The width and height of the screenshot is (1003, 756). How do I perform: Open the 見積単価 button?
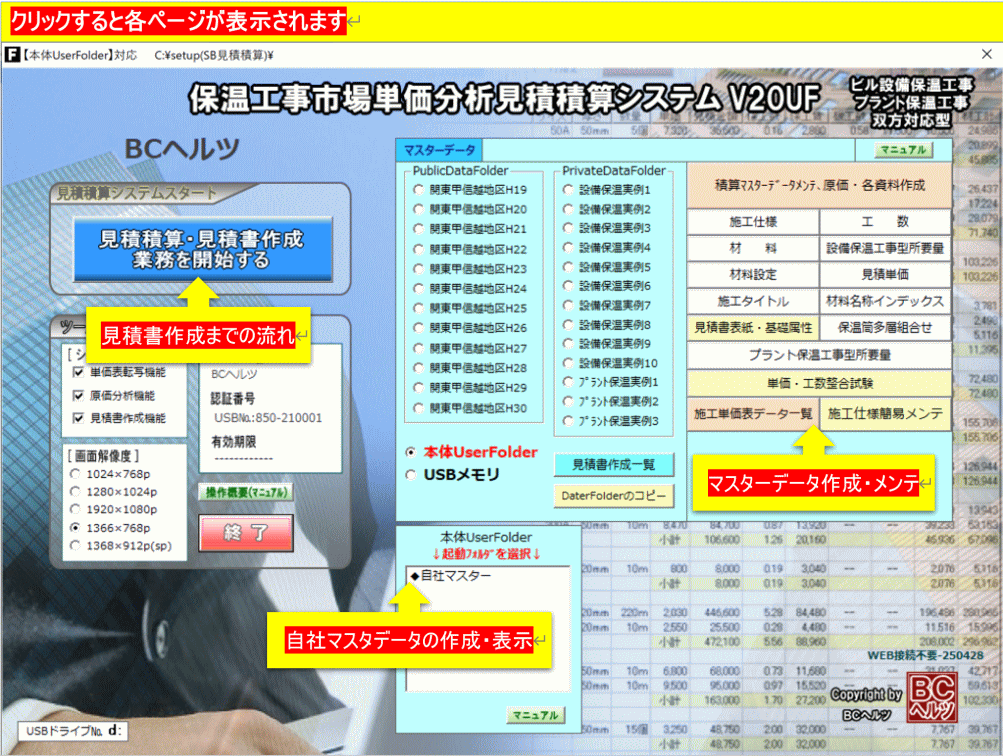pos(885,274)
